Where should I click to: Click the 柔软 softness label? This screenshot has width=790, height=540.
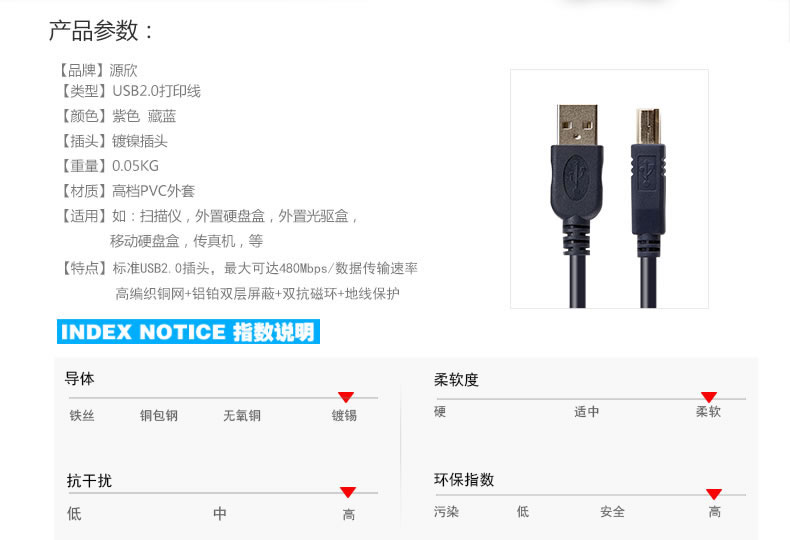point(708,412)
